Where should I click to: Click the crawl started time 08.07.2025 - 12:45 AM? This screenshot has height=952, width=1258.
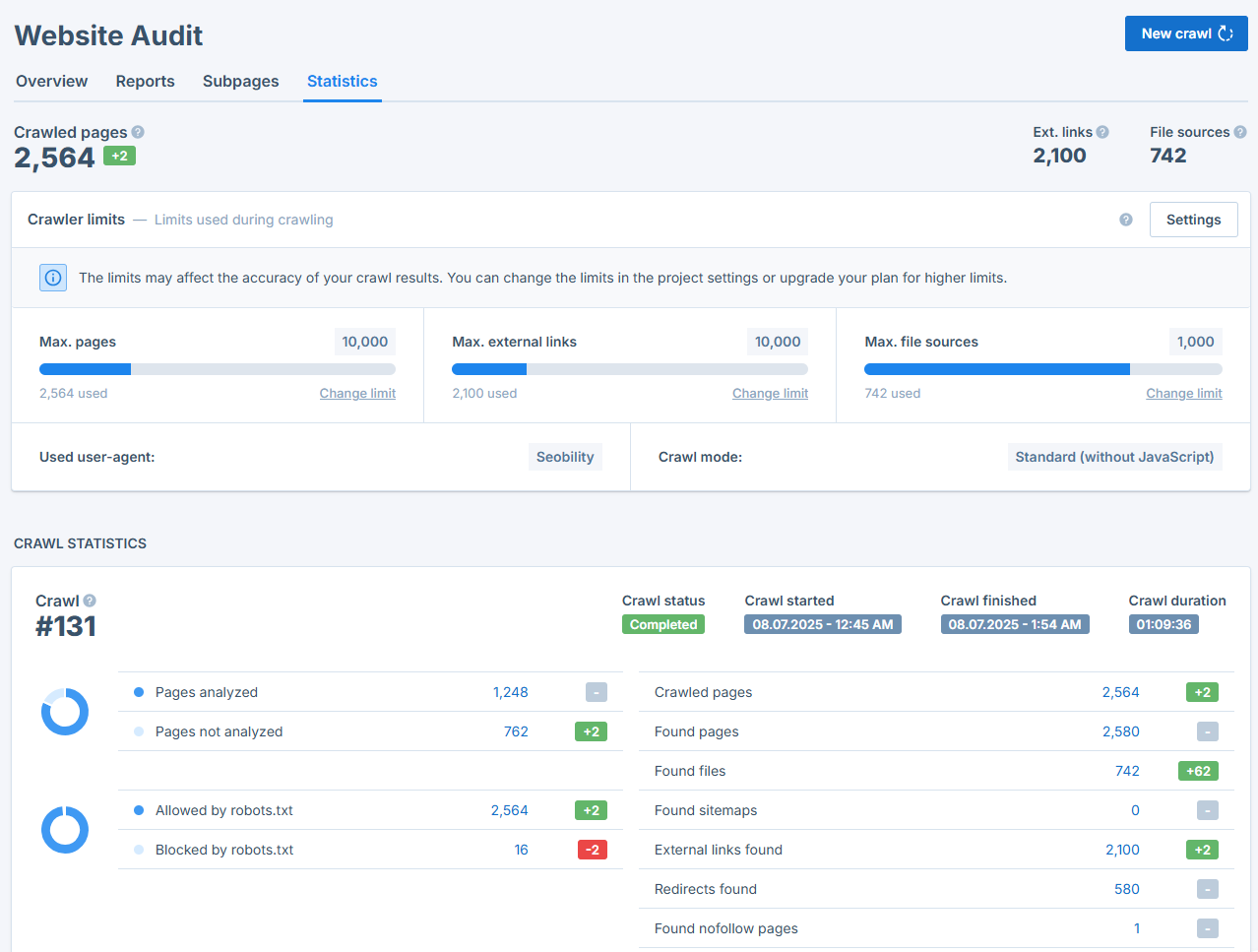point(823,624)
